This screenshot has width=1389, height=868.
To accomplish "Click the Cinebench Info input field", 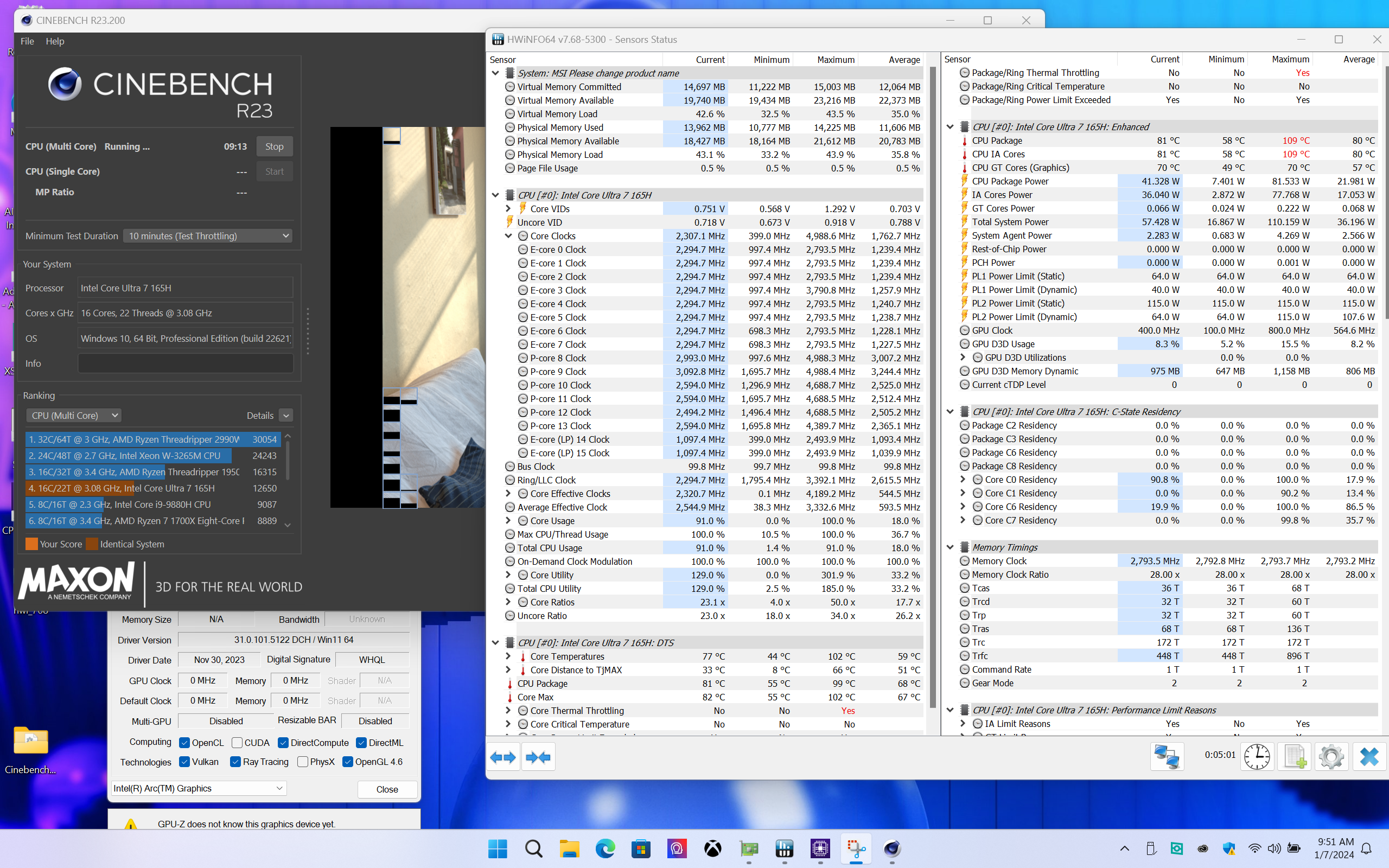I will 185,363.
